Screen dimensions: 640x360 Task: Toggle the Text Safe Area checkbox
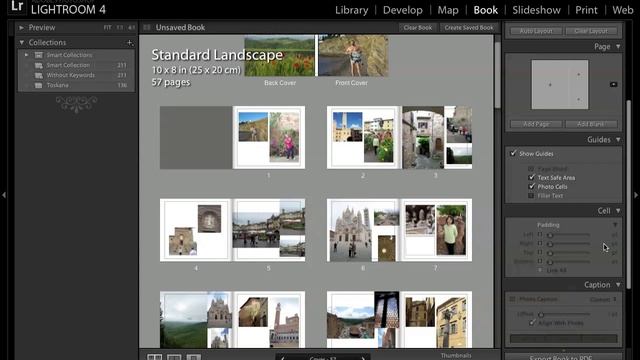pos(531,178)
